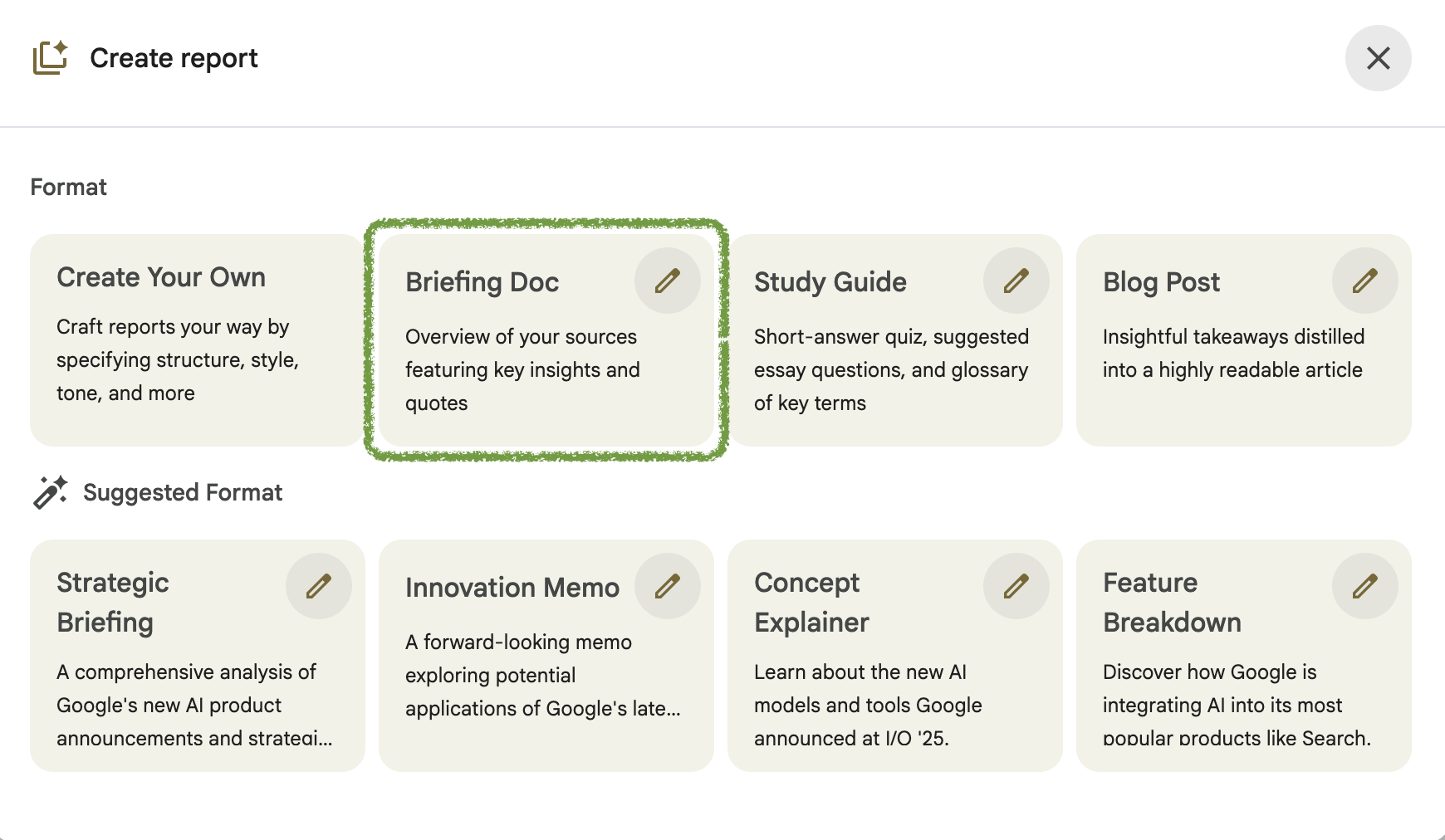Customize the Feature Breakdown report
Screen dimensions: 1445x840
1364,586
